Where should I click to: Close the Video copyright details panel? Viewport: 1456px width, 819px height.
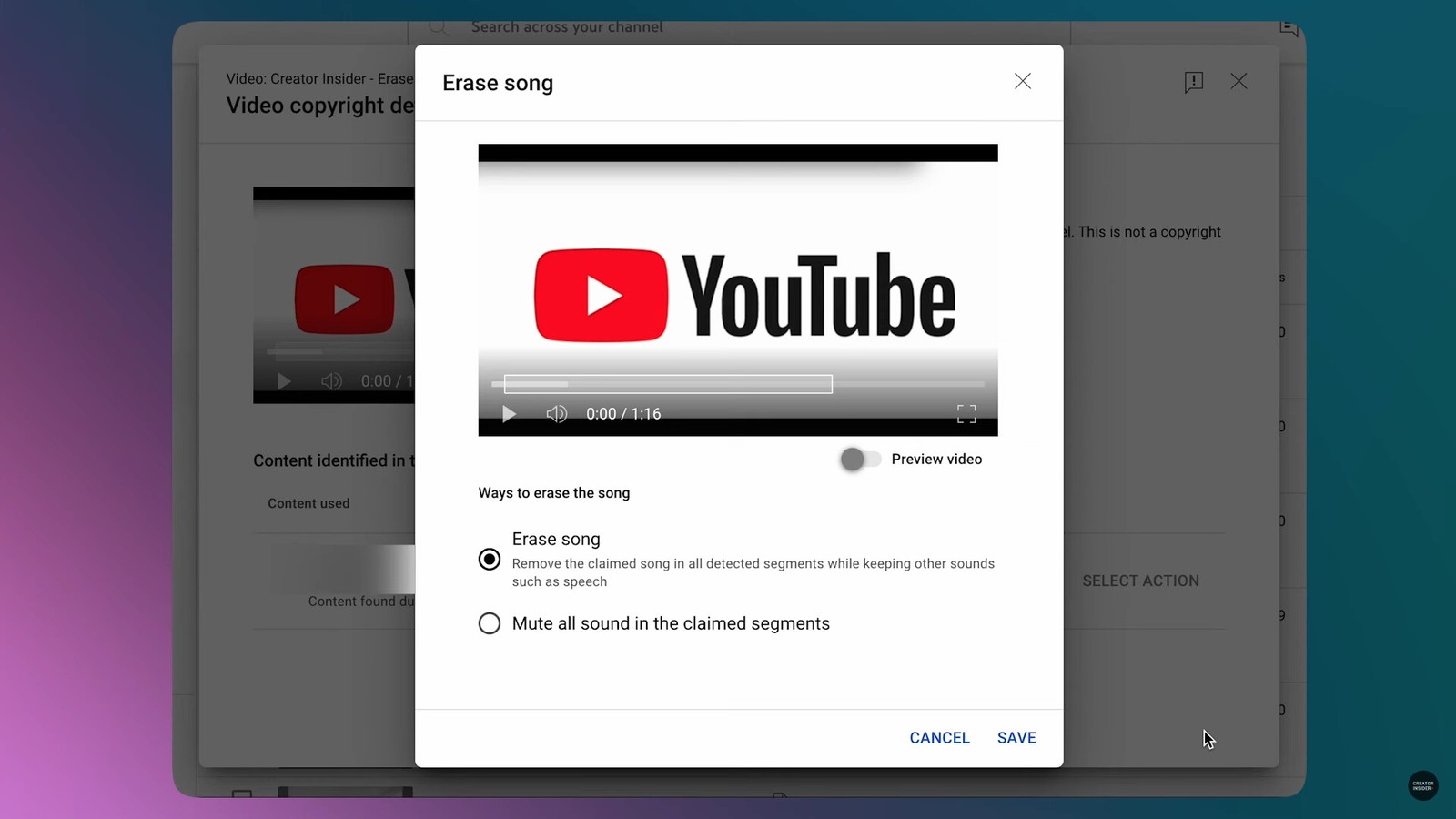[1239, 82]
